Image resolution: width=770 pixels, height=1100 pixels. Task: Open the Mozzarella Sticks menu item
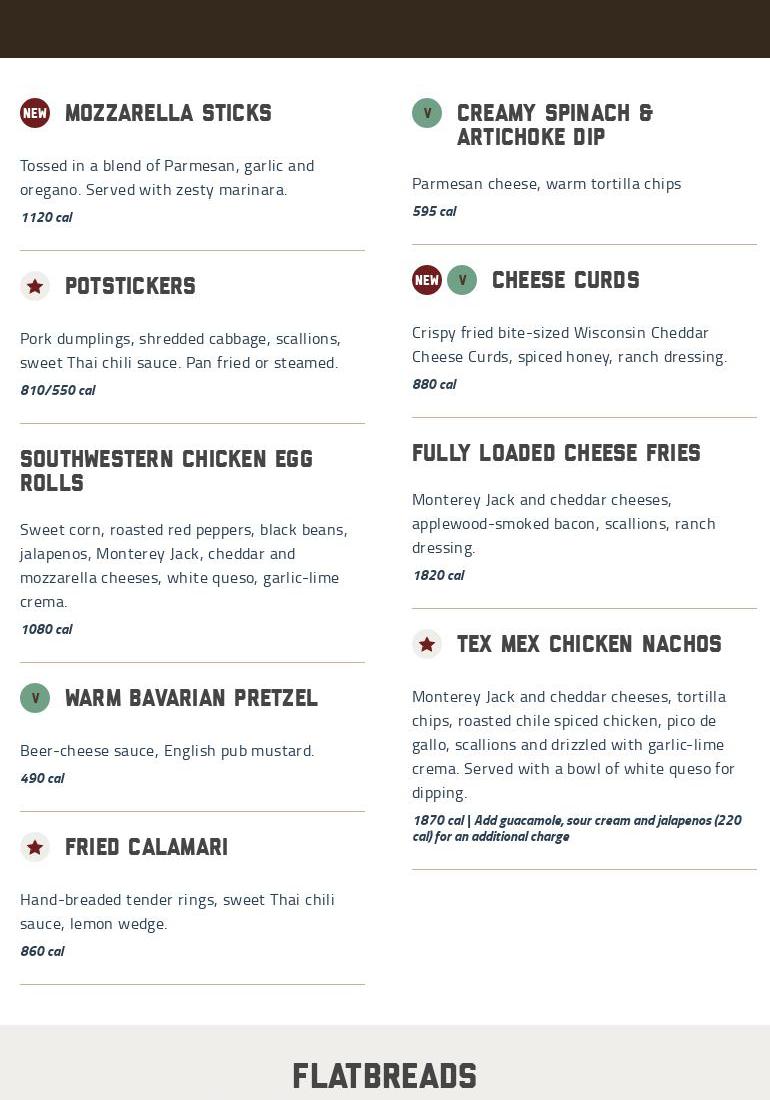pyautogui.click(x=168, y=113)
